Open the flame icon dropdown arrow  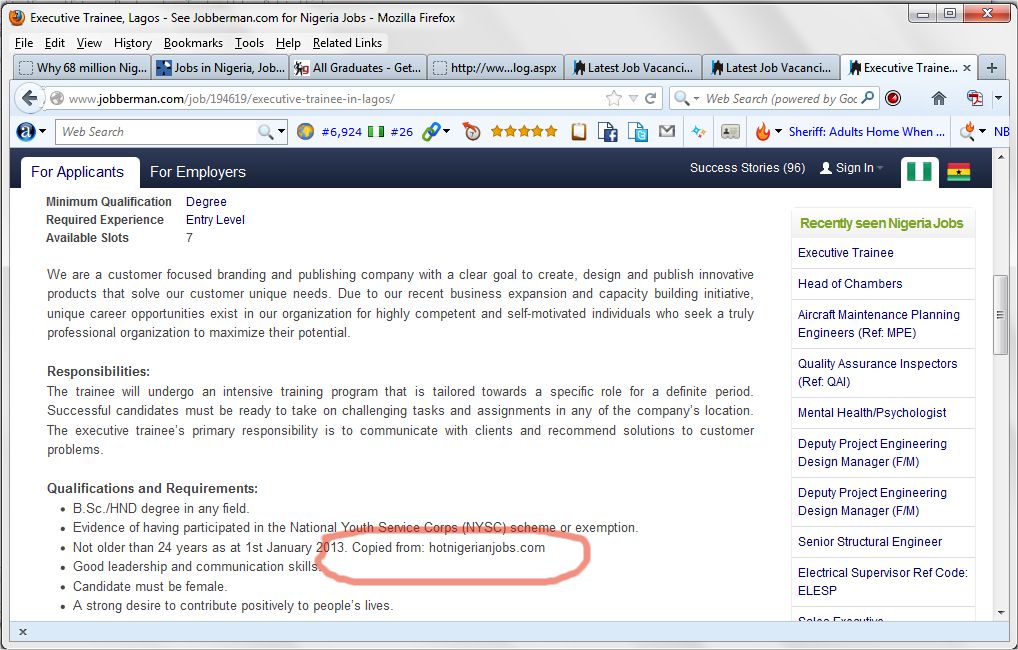coord(778,132)
